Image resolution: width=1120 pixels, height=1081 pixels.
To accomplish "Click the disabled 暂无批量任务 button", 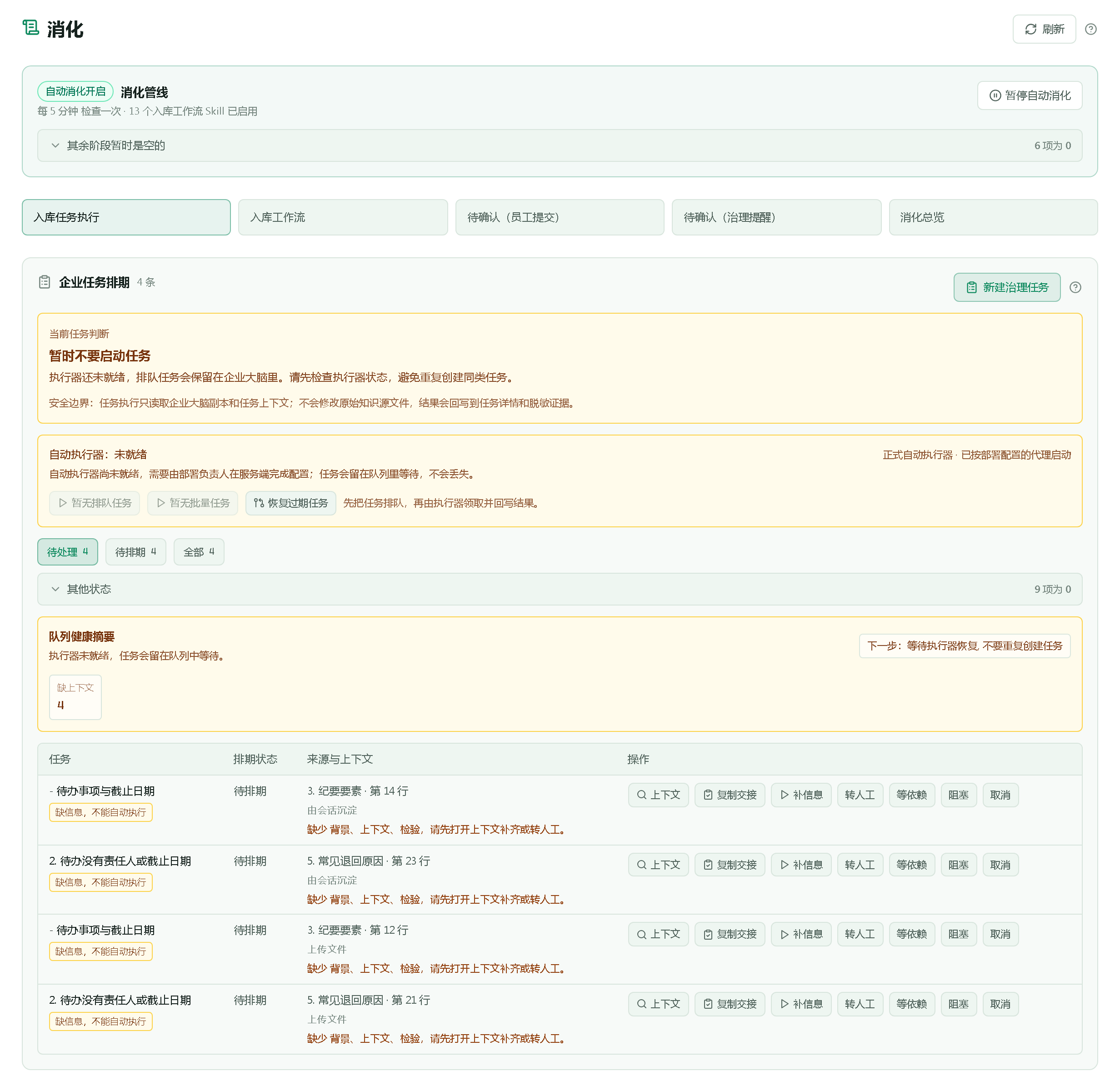I will [x=193, y=503].
